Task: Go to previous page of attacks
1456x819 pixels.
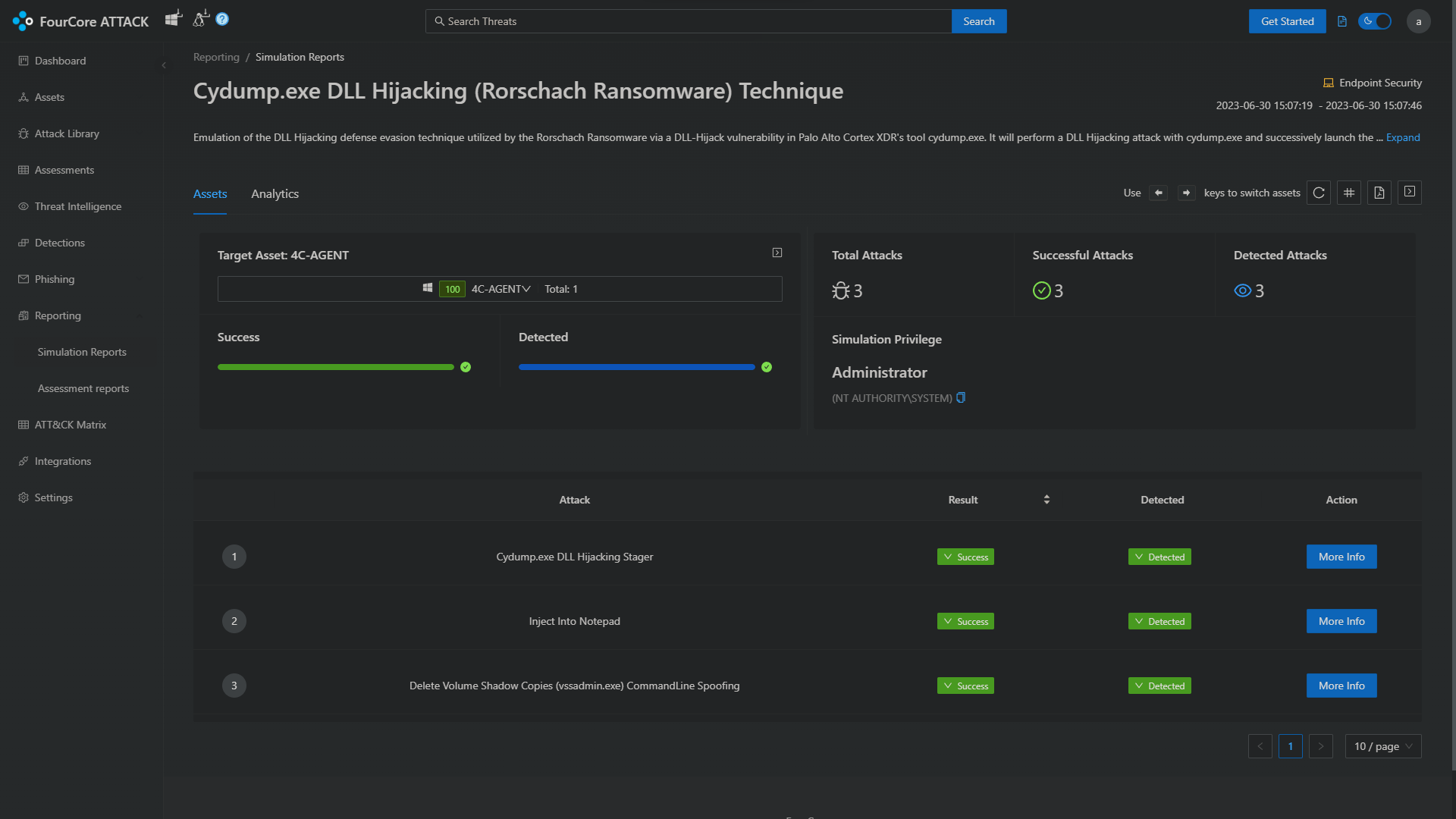Action: 1260,746
